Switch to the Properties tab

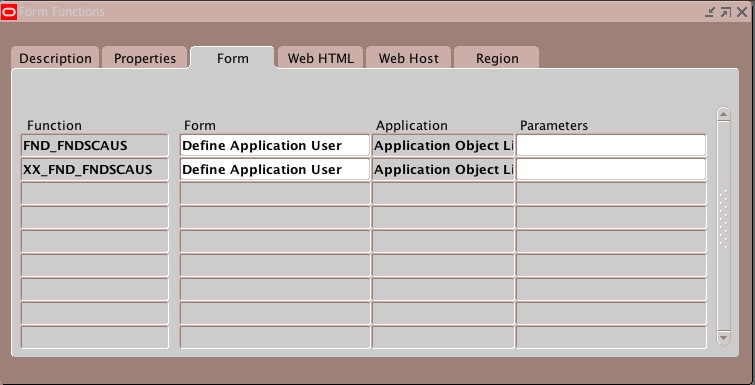(144, 58)
